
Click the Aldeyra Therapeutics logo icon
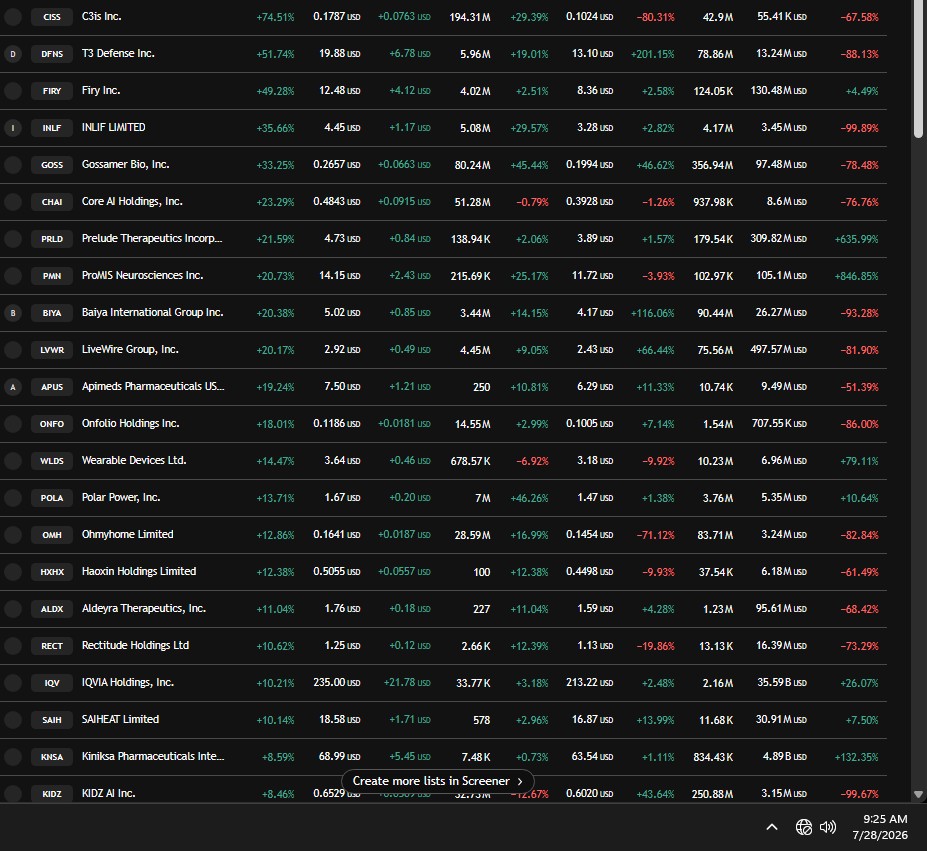click(x=13, y=609)
